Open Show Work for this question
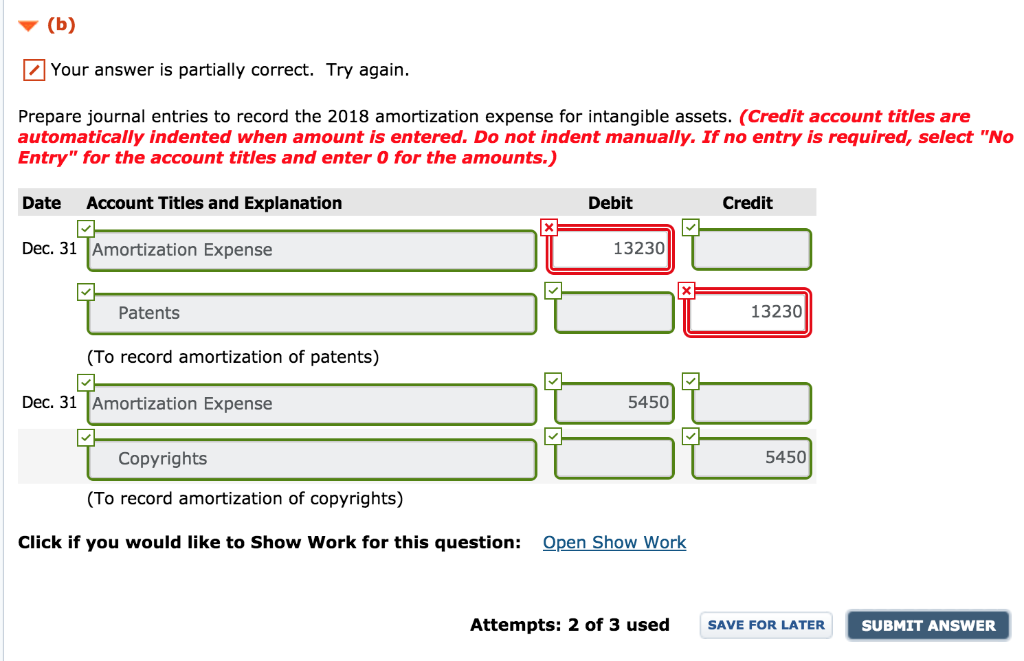 click(x=614, y=542)
